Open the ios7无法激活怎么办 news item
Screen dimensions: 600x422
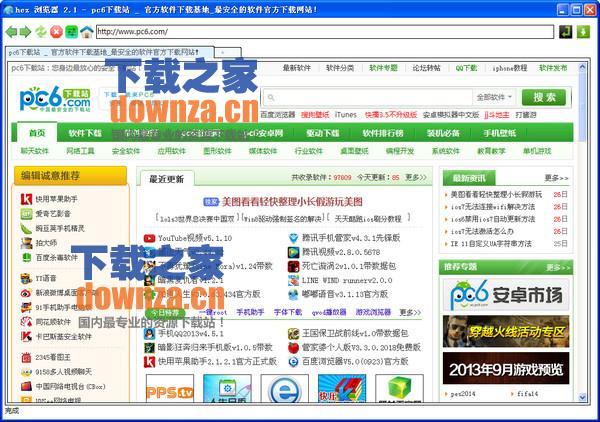[482, 231]
